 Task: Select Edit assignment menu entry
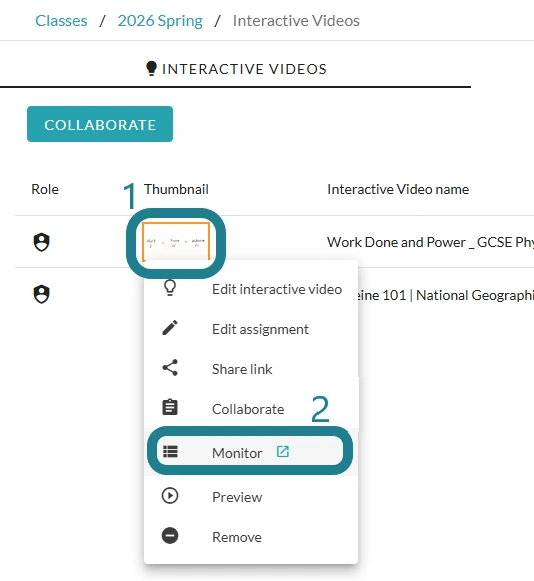[251, 329]
